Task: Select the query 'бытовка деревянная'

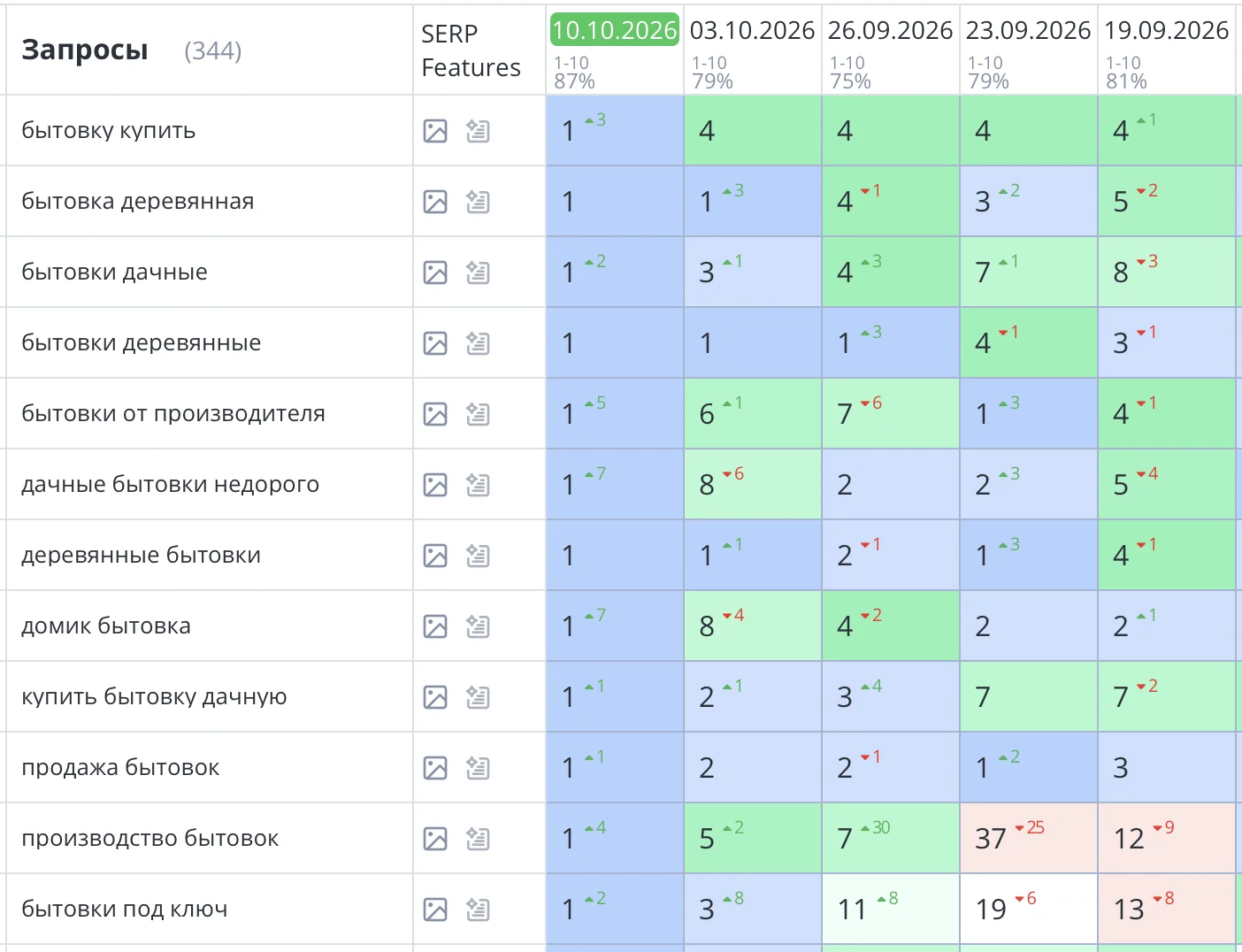Action: pyautogui.click(x=137, y=202)
